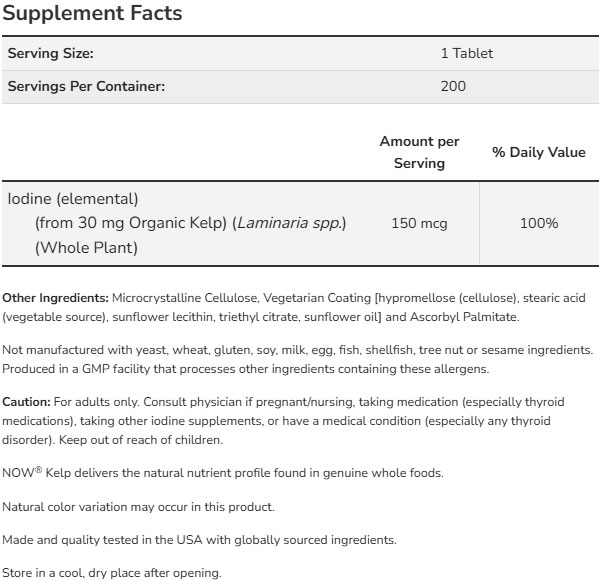Click the Supplement Facts heading
601x581 pixels.
click(x=91, y=15)
